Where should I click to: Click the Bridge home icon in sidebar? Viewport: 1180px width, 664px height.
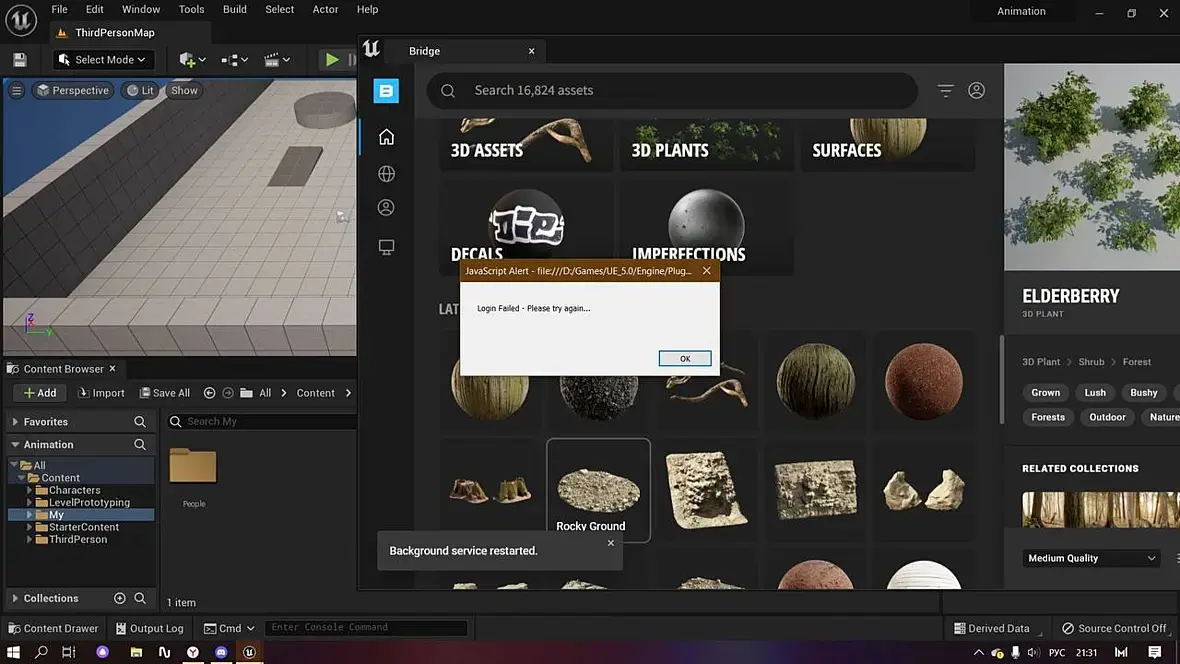(x=386, y=137)
